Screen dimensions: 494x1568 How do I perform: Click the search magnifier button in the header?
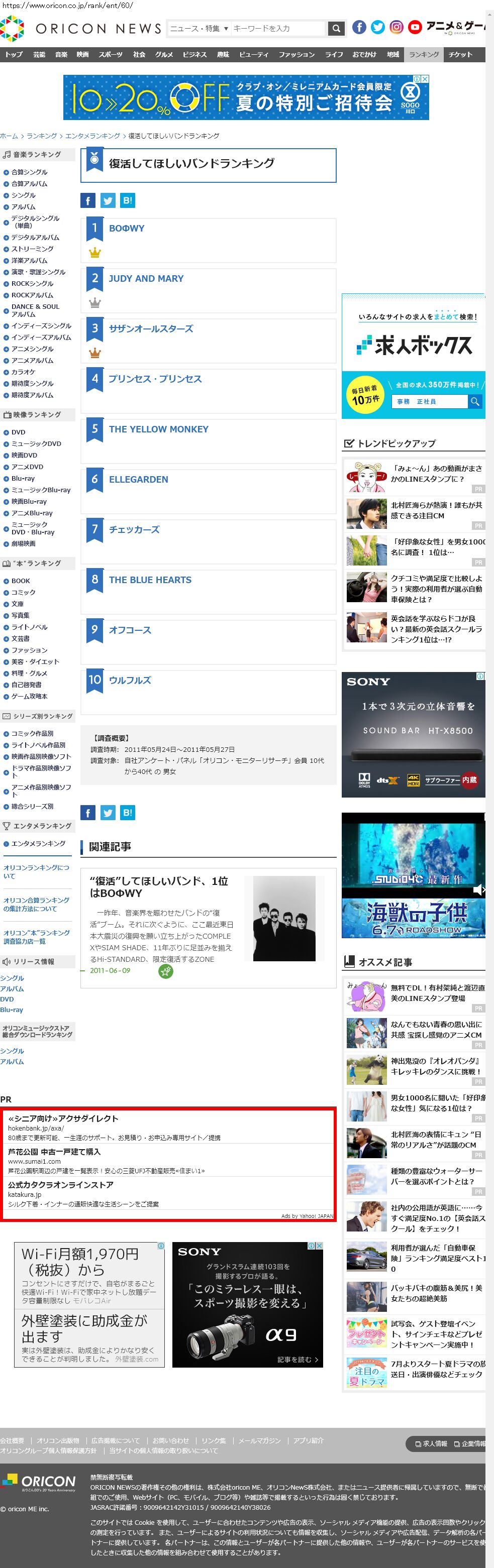[x=336, y=28]
